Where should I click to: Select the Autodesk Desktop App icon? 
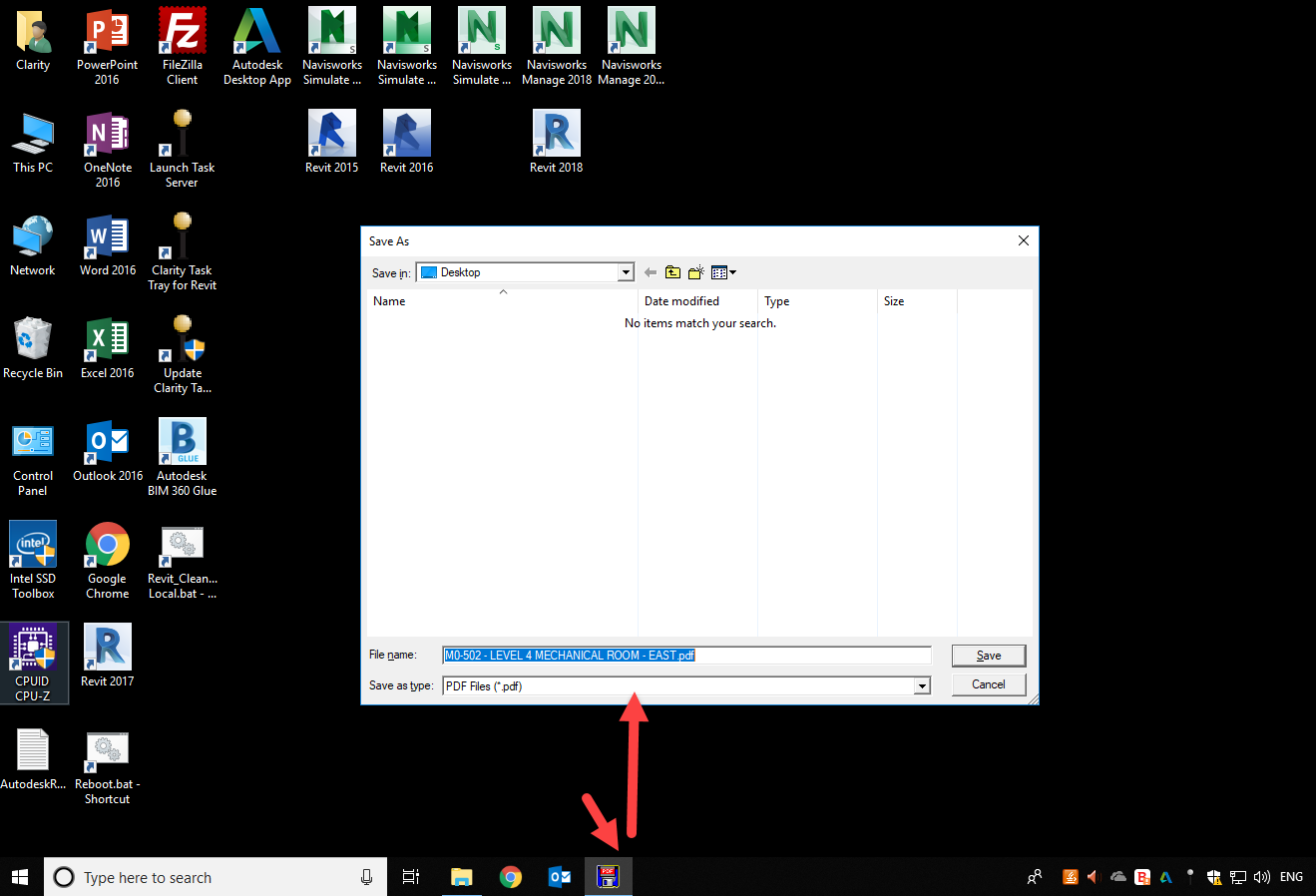257,46
